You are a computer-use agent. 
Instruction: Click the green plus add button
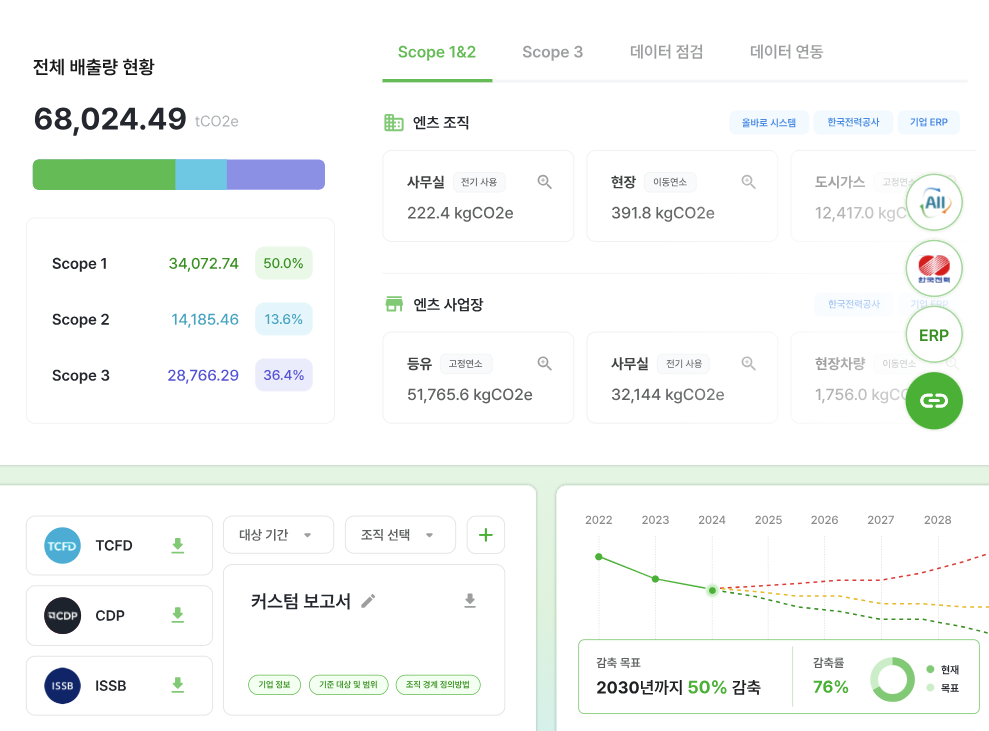(486, 535)
